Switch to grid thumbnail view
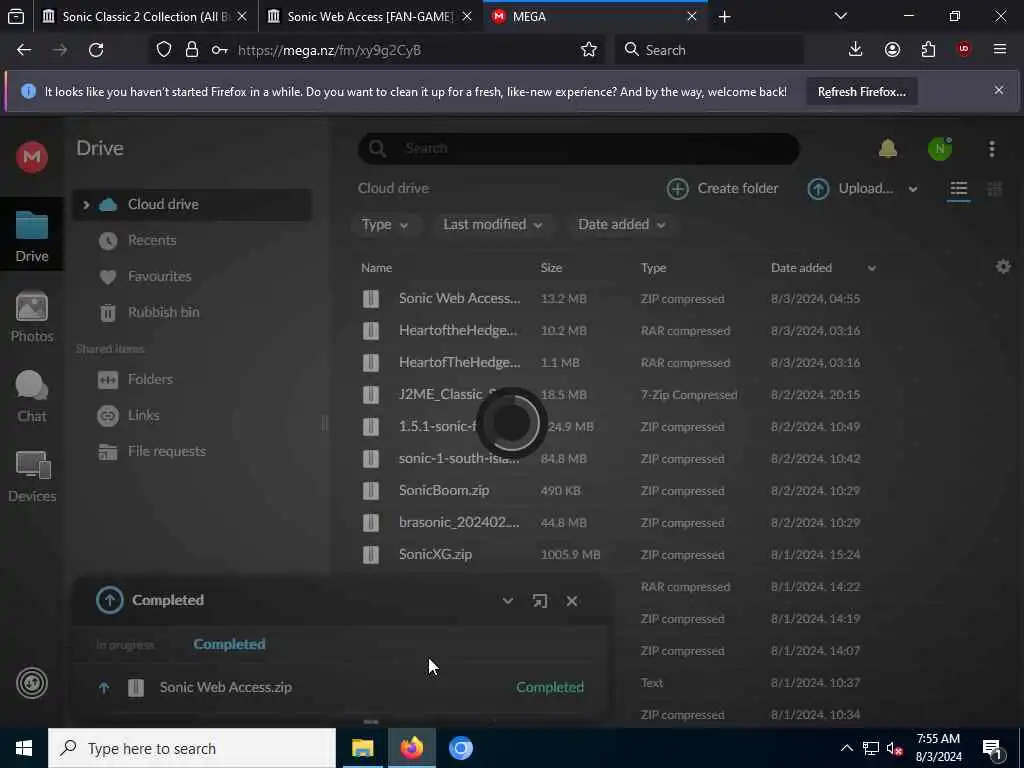Image resolution: width=1024 pixels, height=768 pixels. 994,189
